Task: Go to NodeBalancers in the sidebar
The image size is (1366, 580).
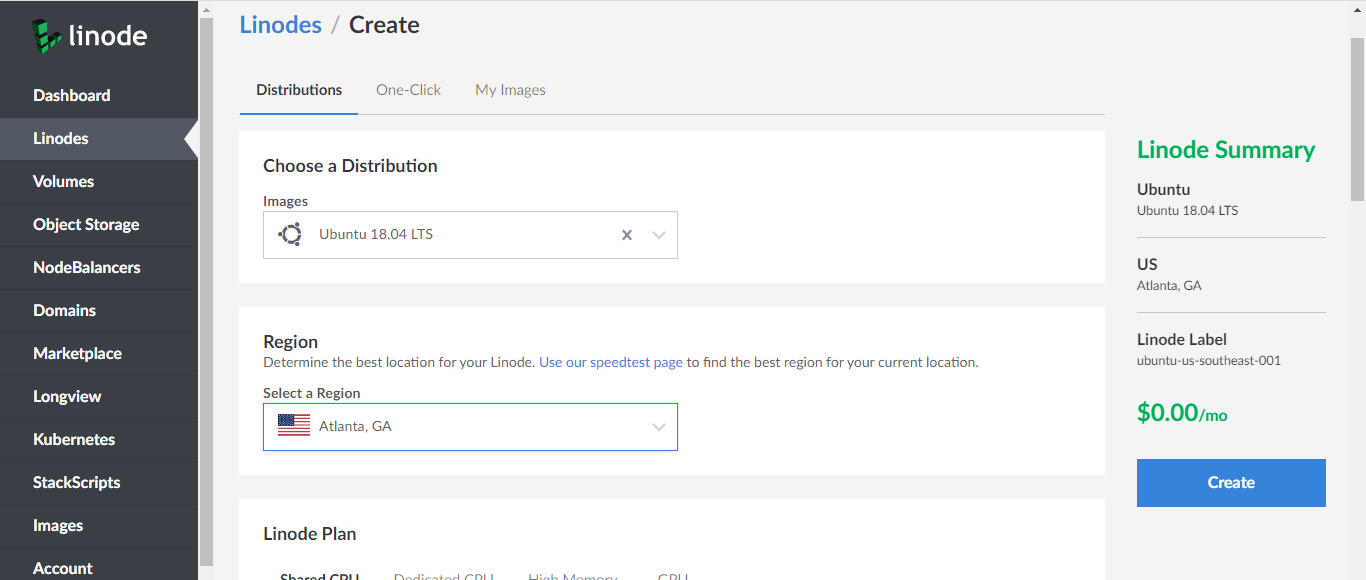Action: [87, 268]
